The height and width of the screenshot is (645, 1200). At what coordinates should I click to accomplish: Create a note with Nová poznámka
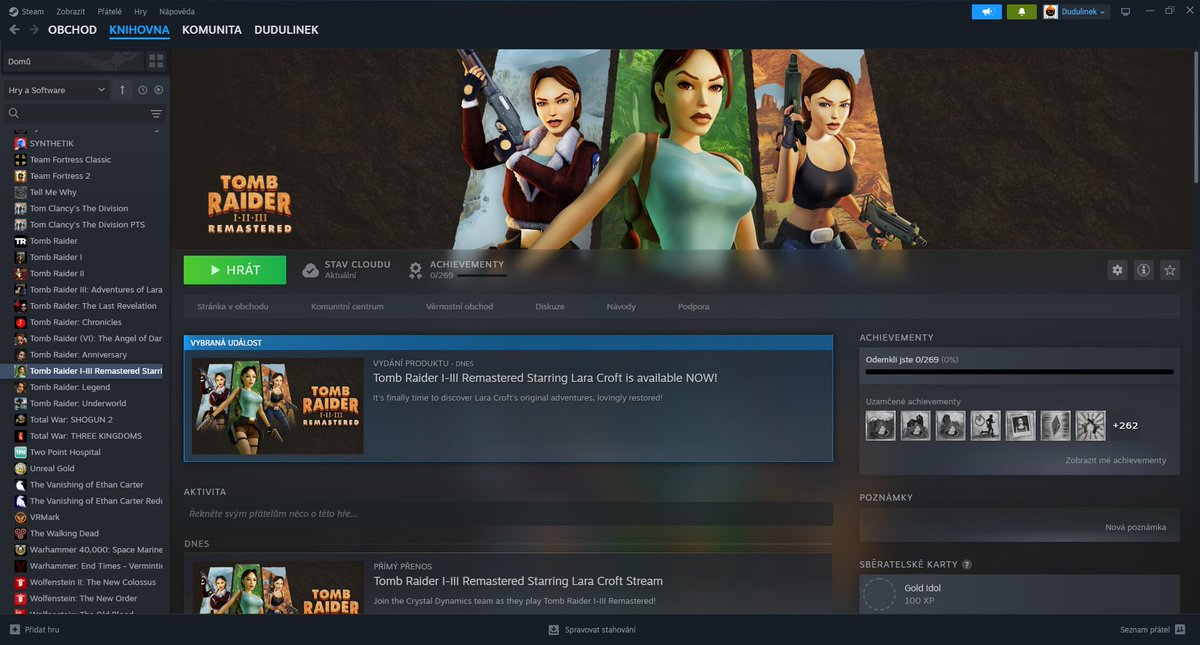click(1135, 526)
